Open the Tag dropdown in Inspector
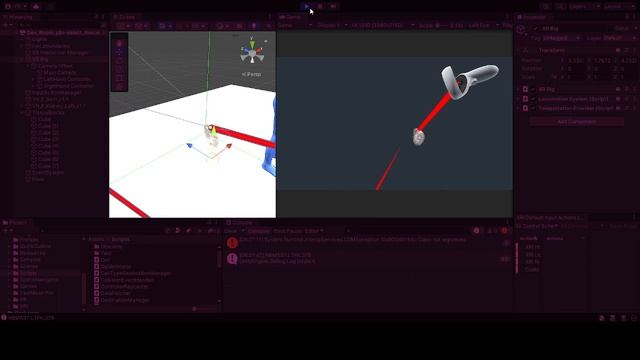The height and width of the screenshot is (360, 640). pyautogui.click(x=561, y=38)
